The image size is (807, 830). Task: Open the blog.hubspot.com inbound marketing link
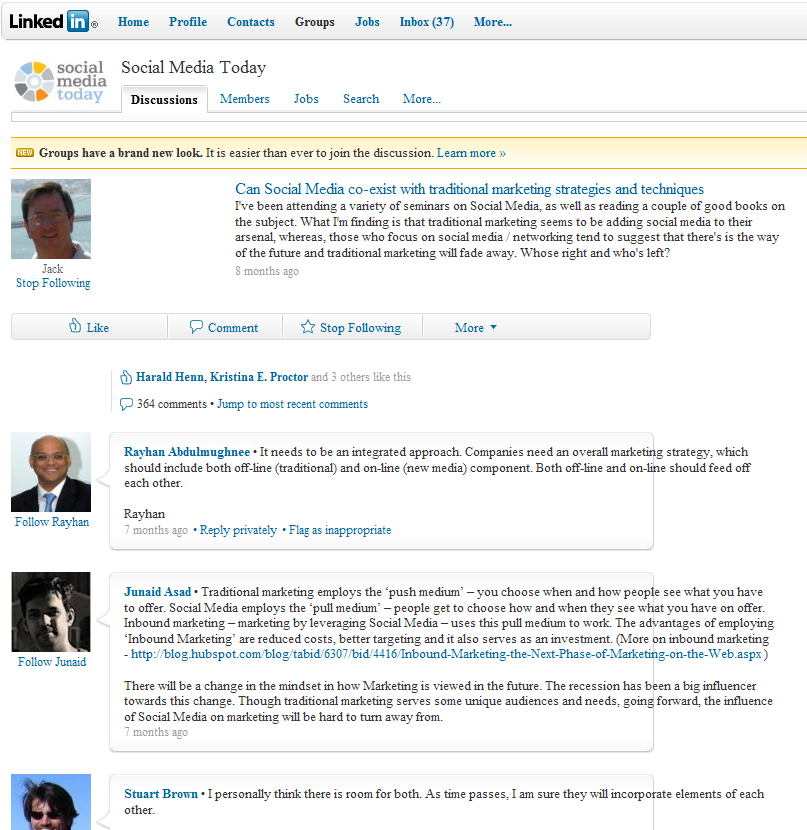tap(446, 654)
